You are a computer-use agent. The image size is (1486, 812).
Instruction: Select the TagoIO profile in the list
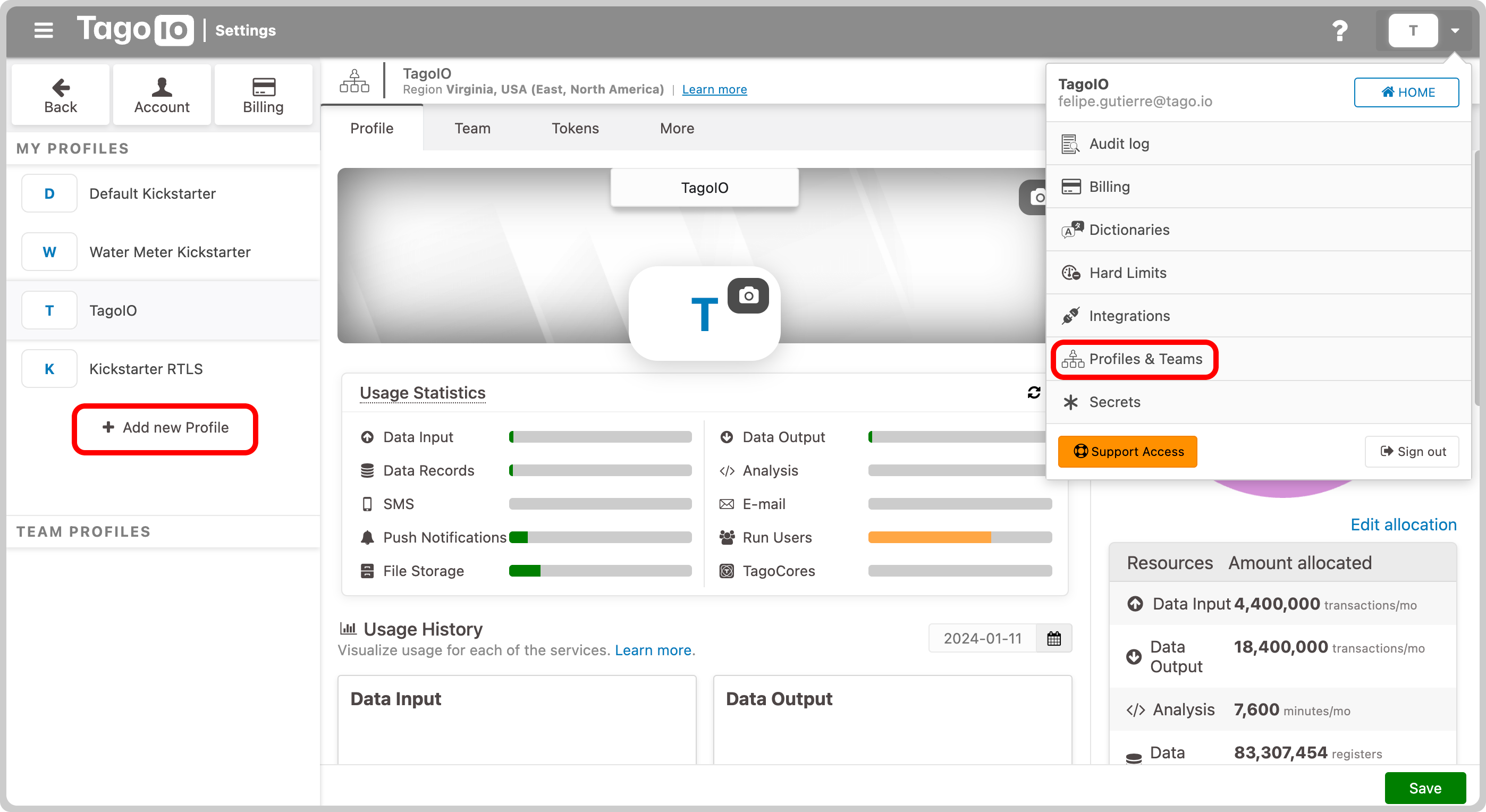pyautogui.click(x=163, y=310)
